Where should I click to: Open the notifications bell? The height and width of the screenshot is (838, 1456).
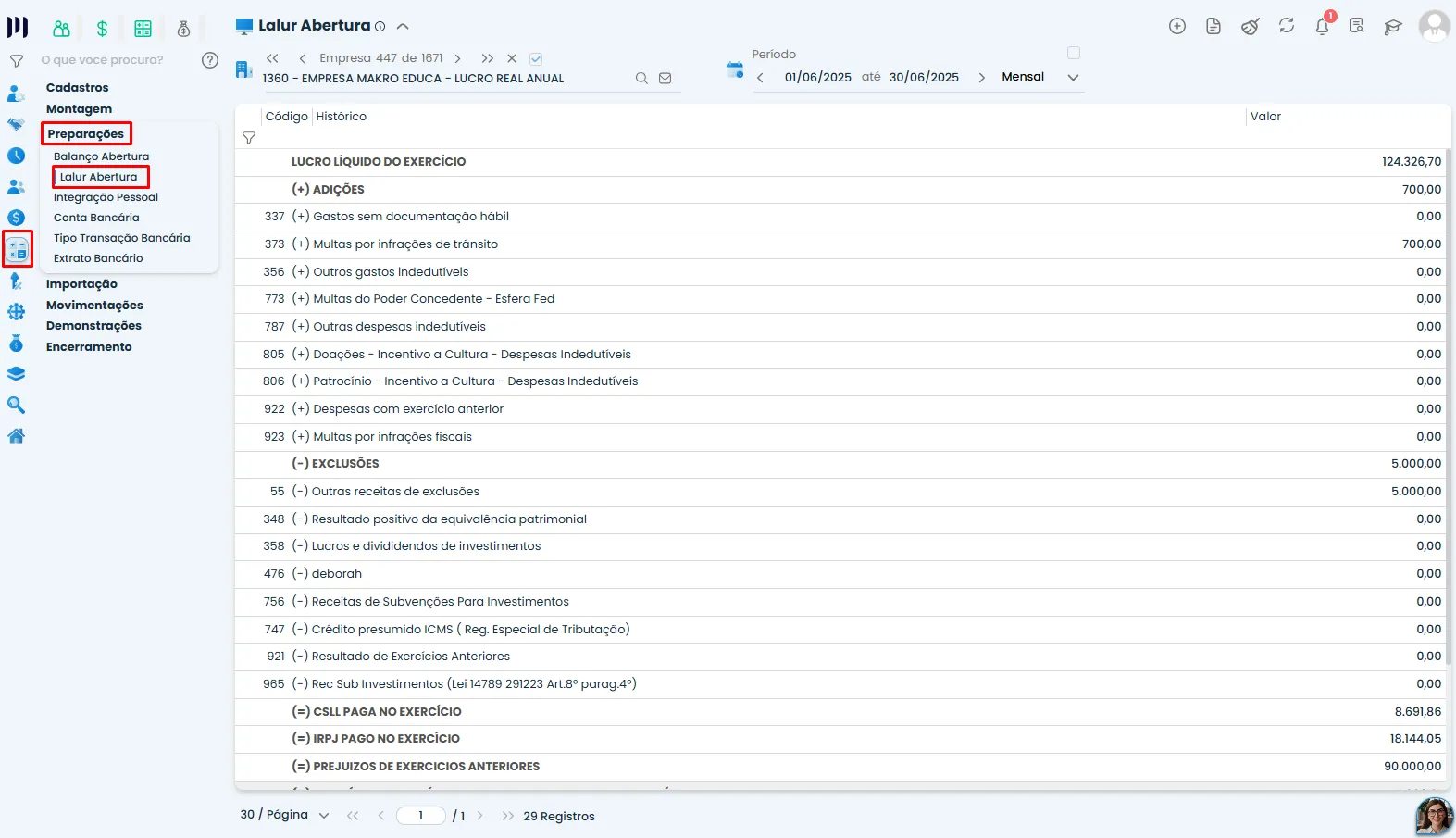(x=1323, y=26)
